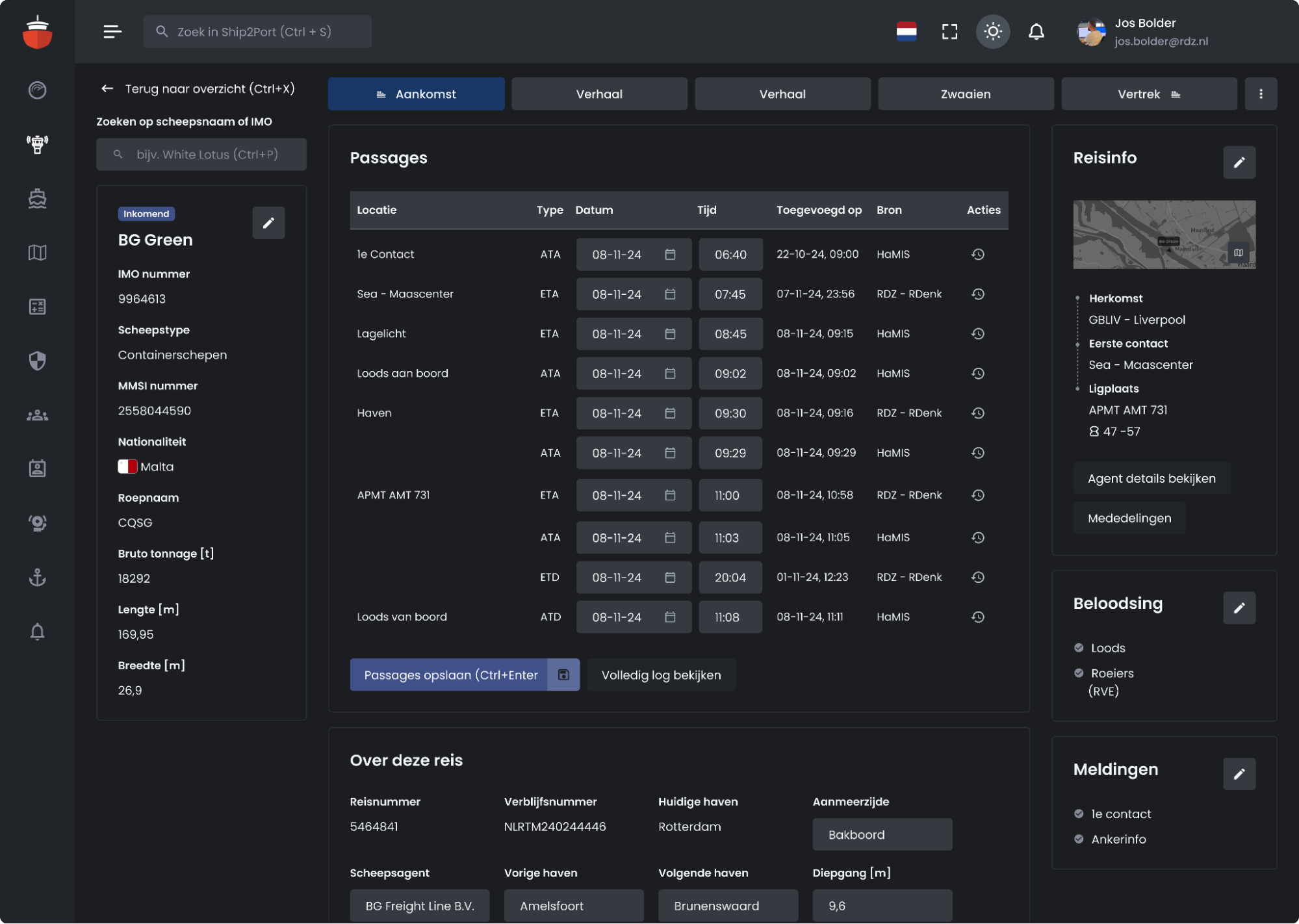Open date picker for 1e Contact row
Image resolution: width=1299 pixels, height=924 pixels.
[670, 255]
